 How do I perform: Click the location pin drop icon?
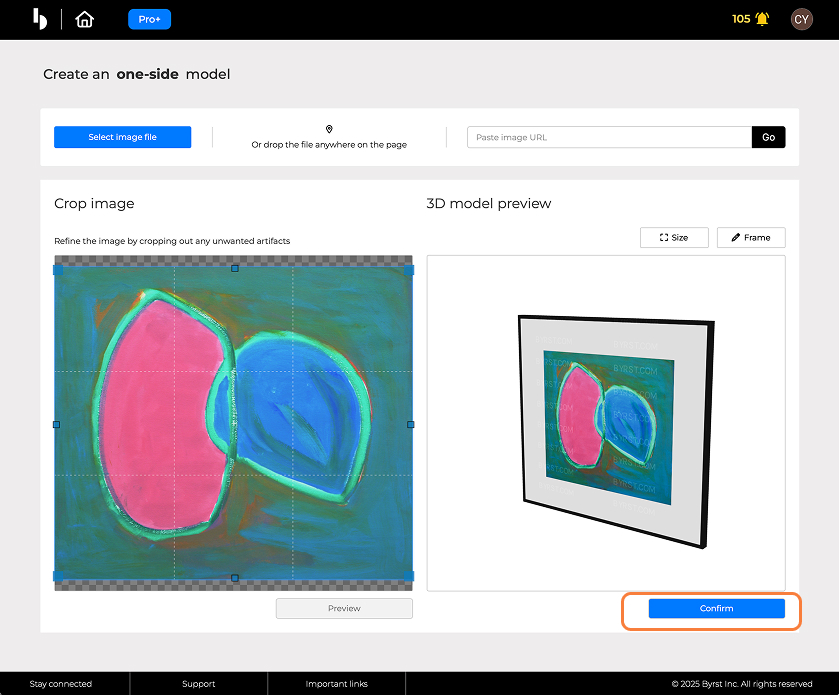(329, 129)
